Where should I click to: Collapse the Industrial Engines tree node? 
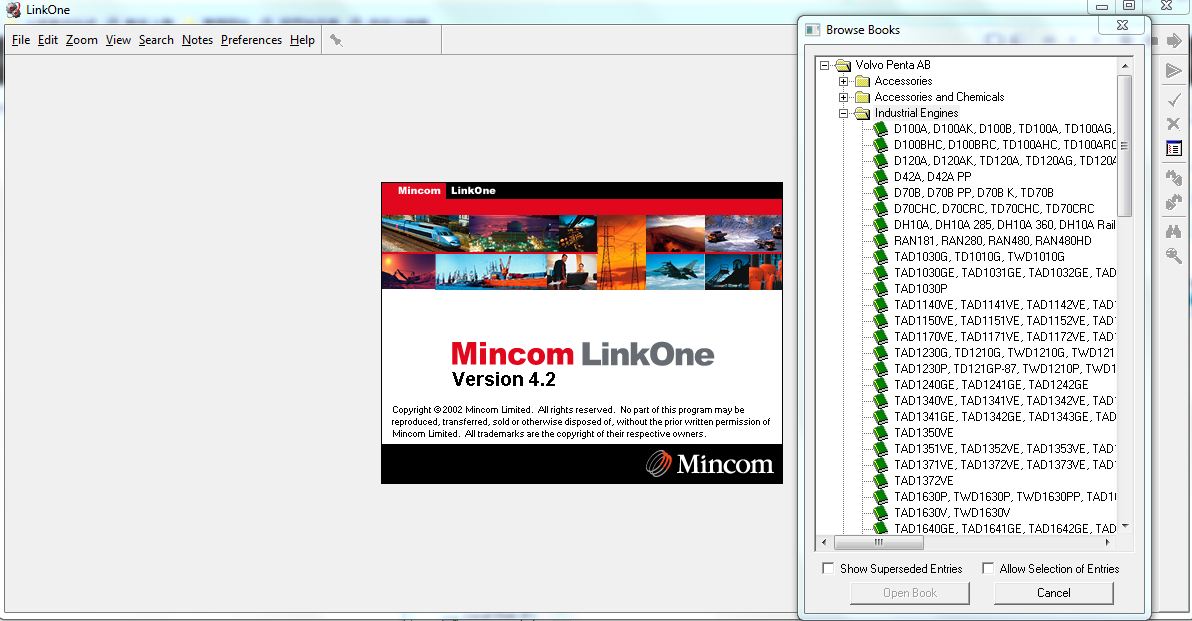pyautogui.click(x=843, y=113)
